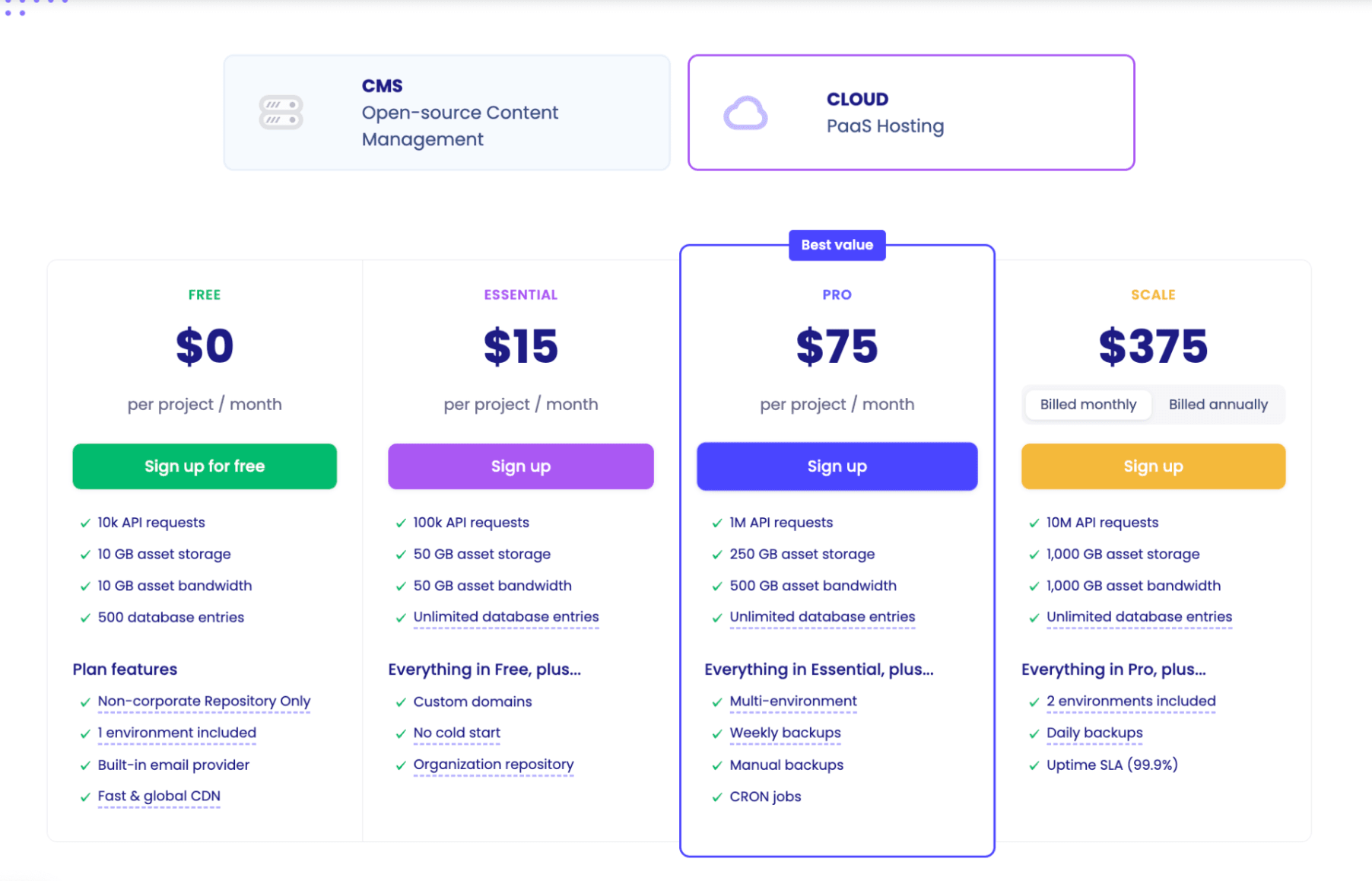1372x881 pixels.
Task: Select the cloud icon on the CLOUD card
Action: pyautogui.click(x=746, y=112)
